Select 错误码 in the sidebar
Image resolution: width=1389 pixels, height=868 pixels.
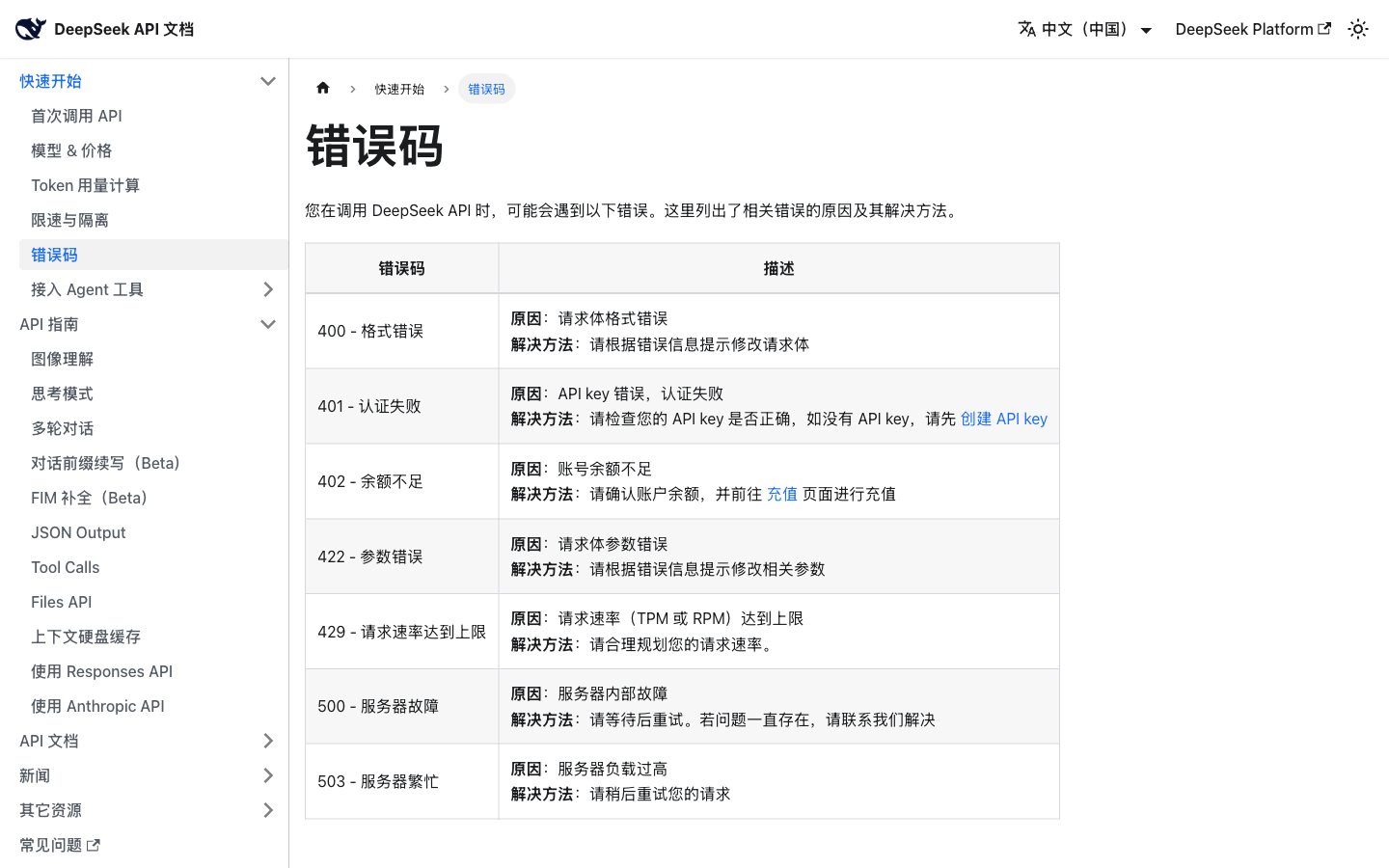pyautogui.click(x=153, y=255)
